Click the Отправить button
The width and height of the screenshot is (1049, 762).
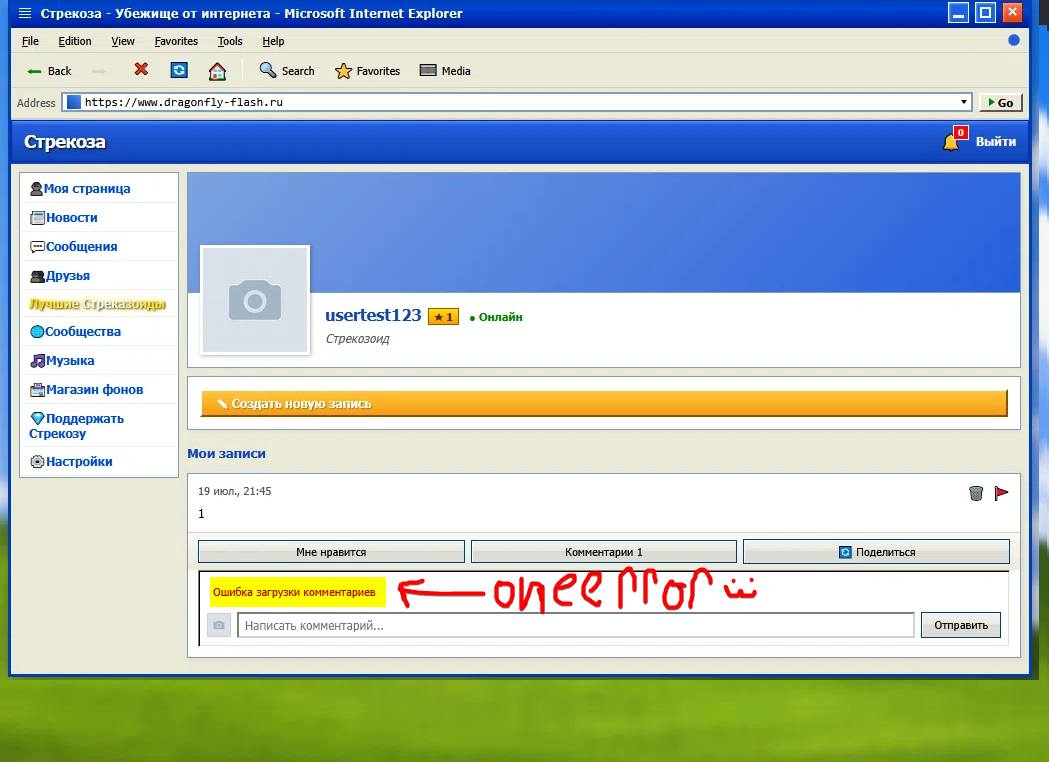coord(961,626)
